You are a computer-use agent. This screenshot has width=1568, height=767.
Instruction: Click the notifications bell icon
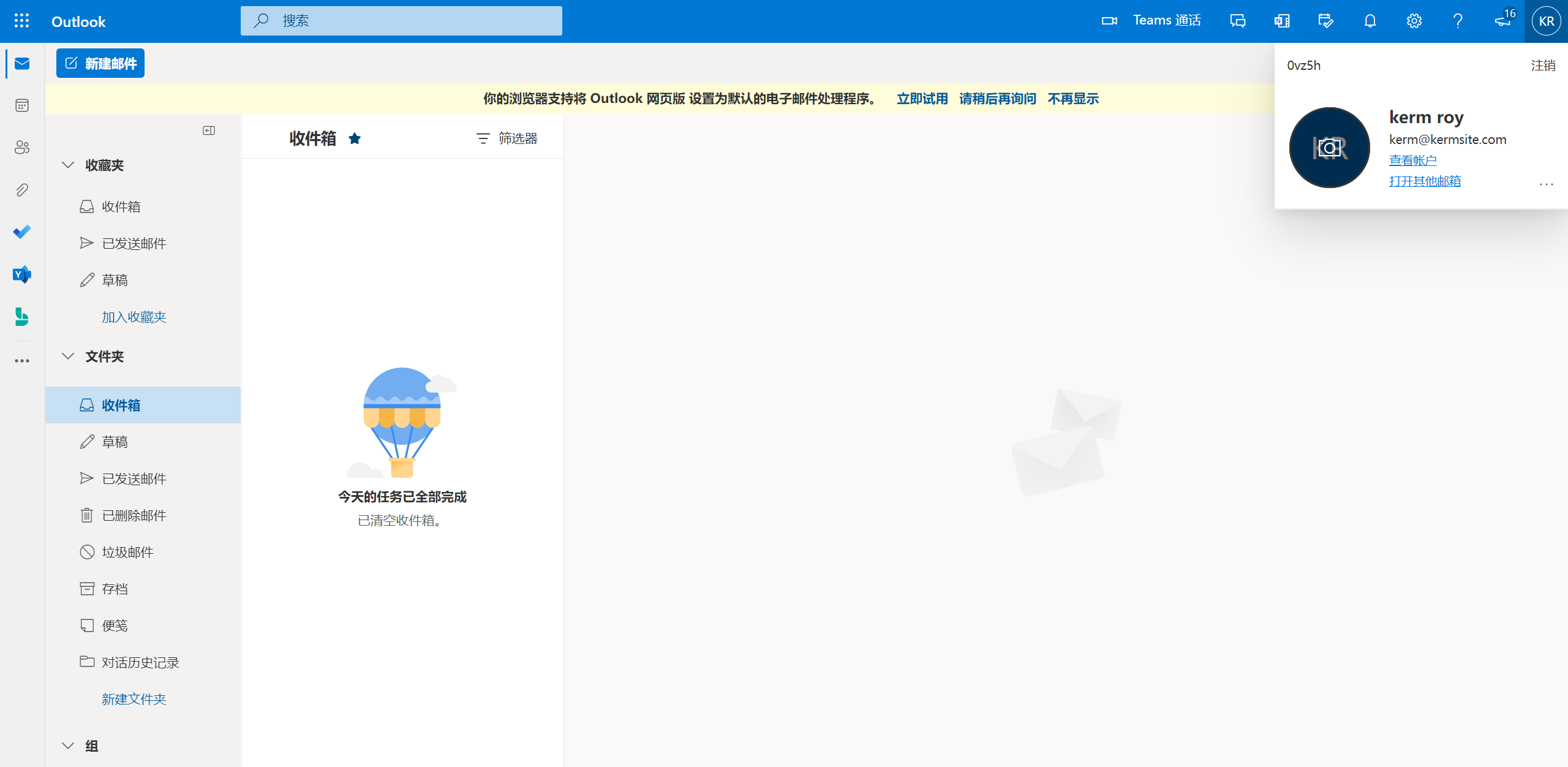1370,21
